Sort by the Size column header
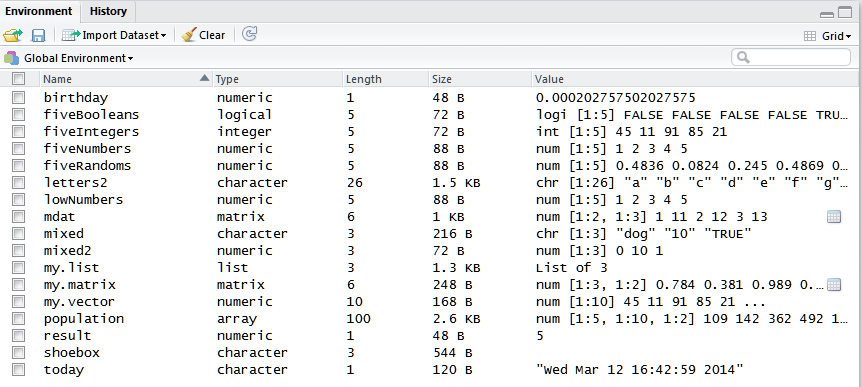862x387 pixels. coord(480,79)
